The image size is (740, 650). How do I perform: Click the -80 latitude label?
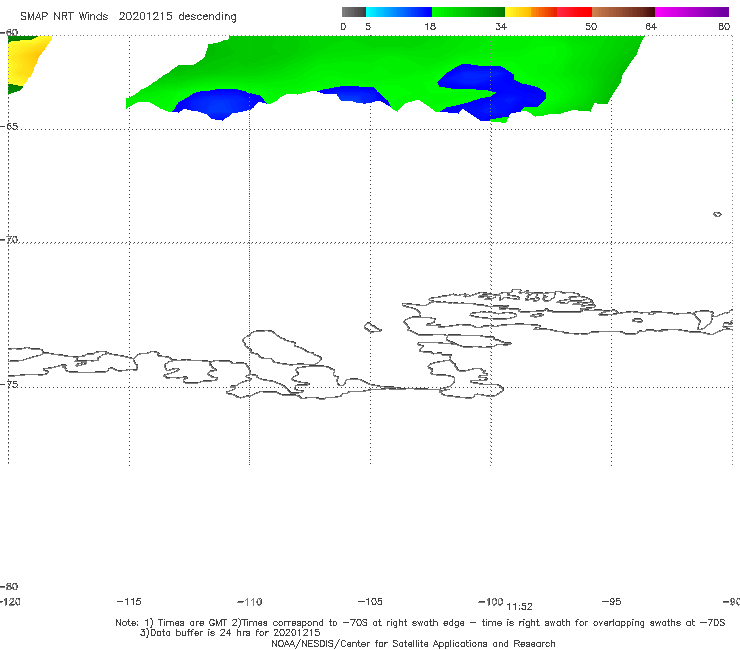(x=9, y=586)
